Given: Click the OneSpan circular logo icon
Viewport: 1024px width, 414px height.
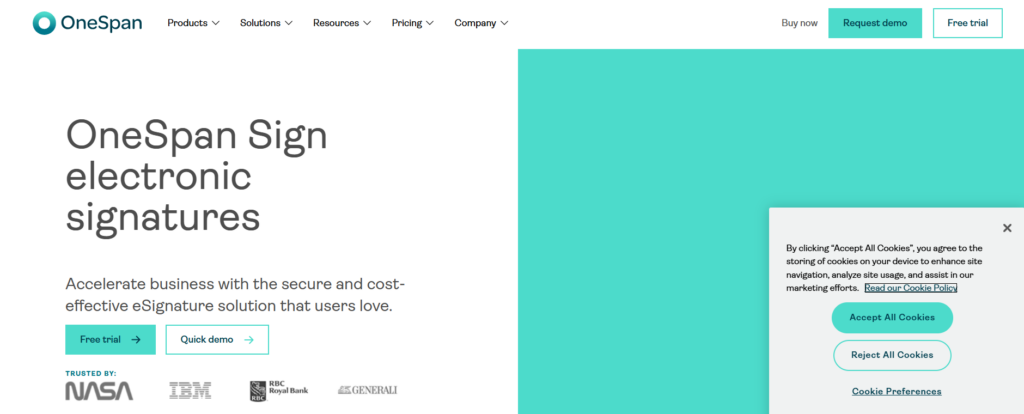Looking at the screenshot, I should tap(43, 23).
